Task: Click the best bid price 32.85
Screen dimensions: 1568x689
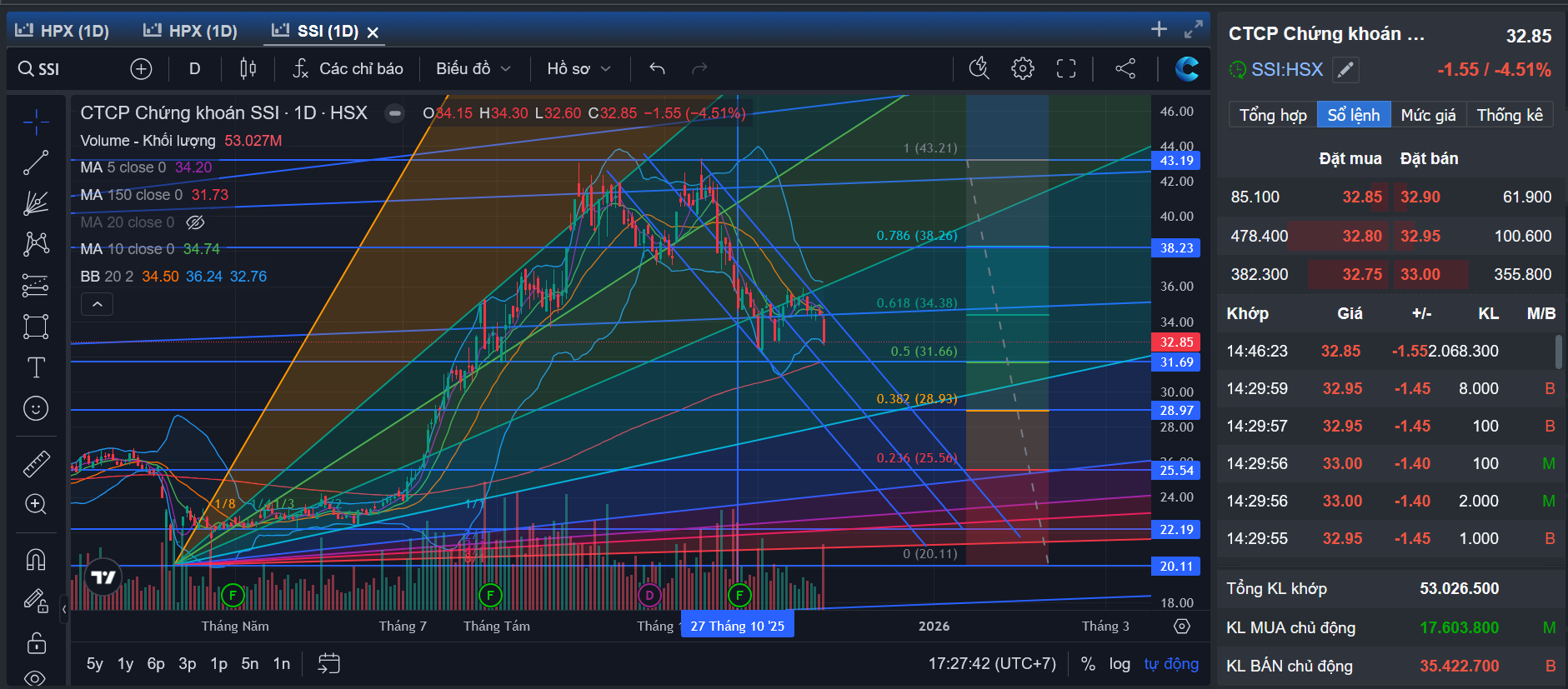Action: [x=1362, y=197]
